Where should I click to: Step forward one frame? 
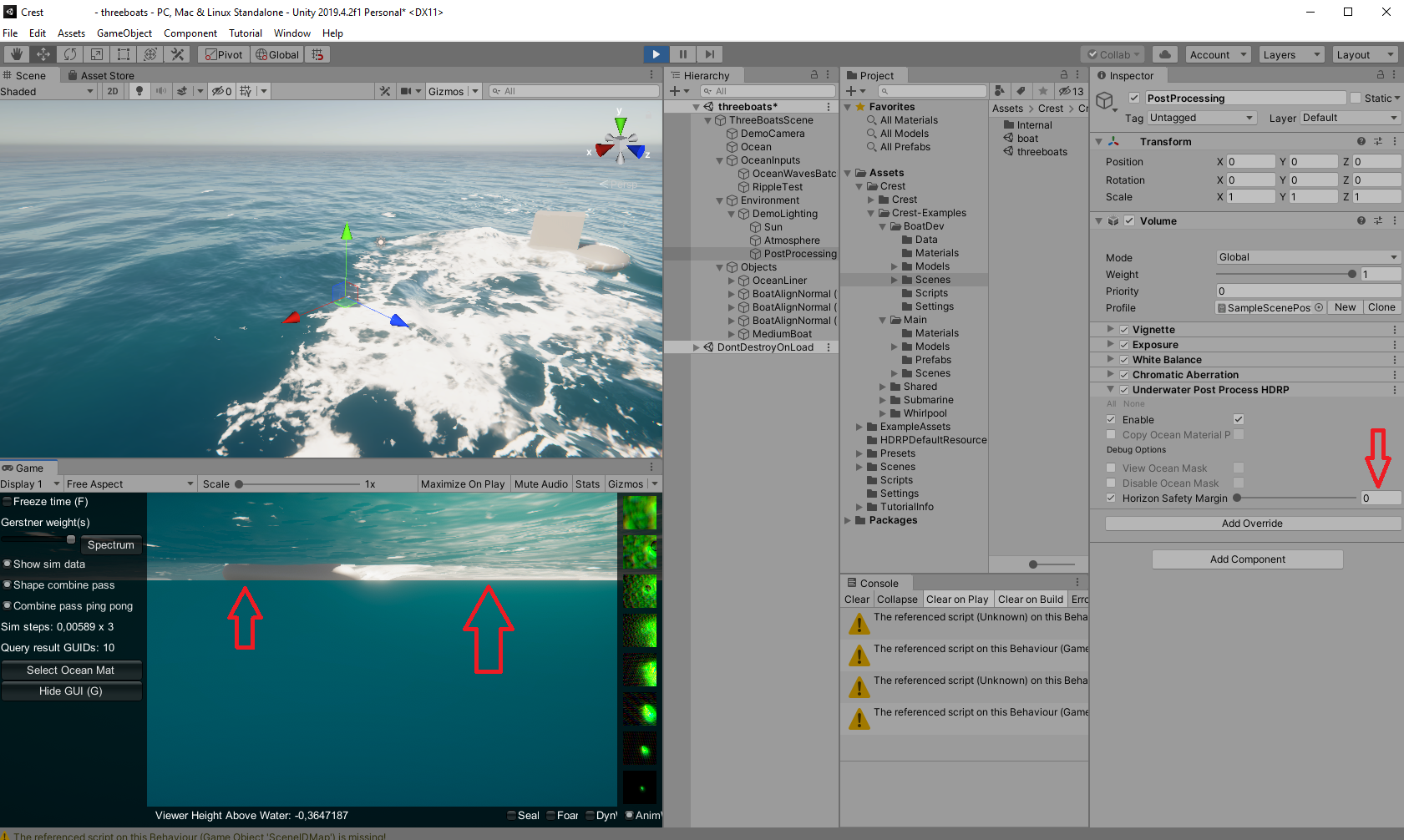(709, 53)
